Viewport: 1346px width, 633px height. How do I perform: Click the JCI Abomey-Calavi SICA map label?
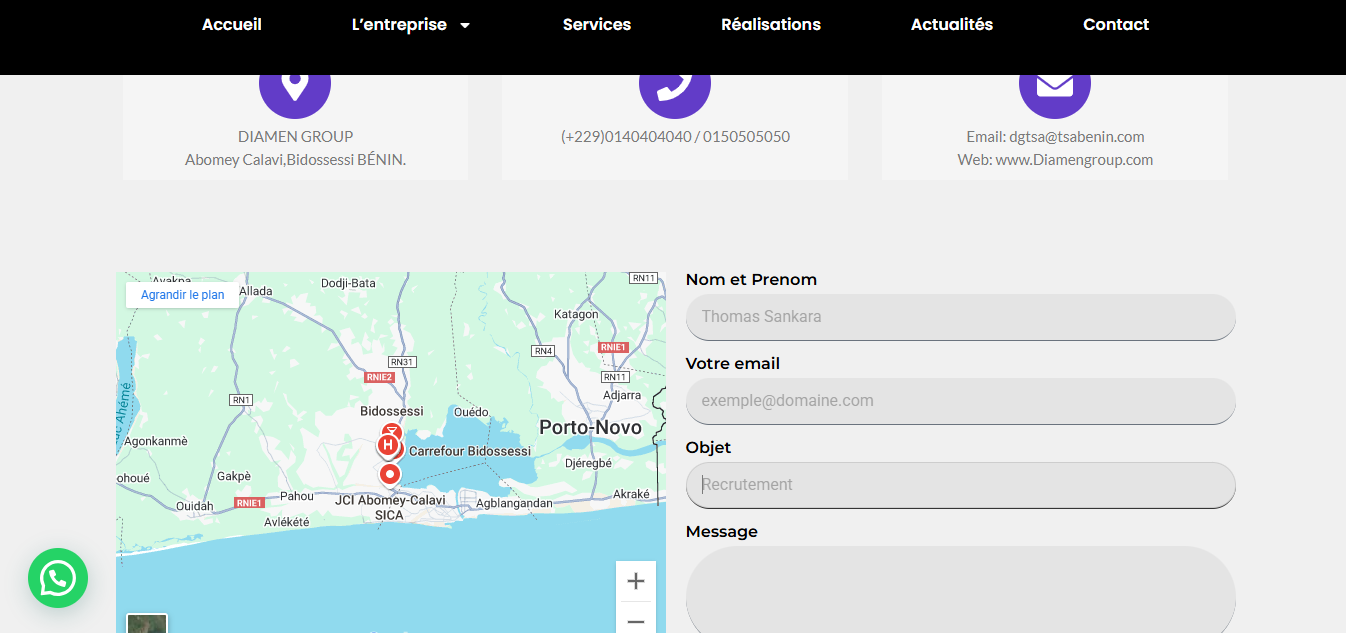390,508
